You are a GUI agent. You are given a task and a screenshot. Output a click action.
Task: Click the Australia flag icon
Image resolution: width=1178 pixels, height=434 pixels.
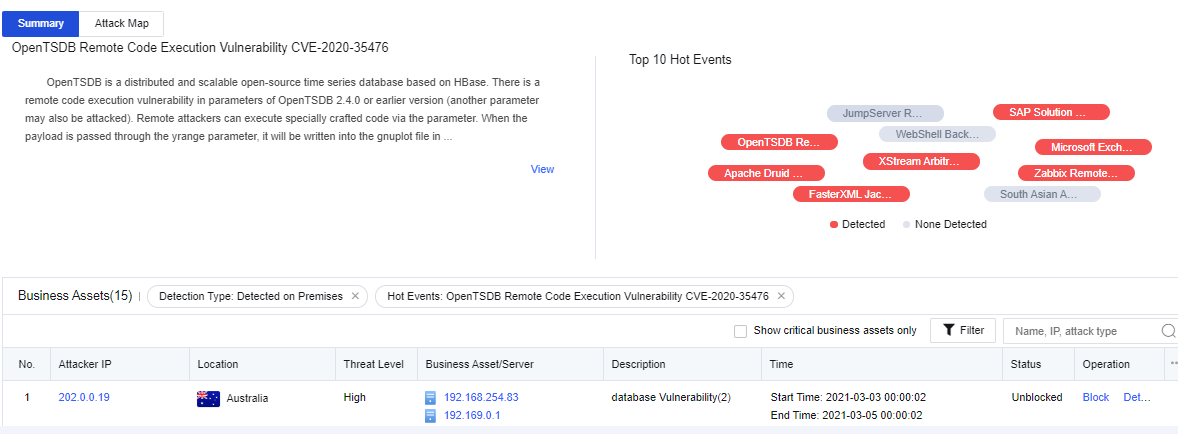[208, 399]
